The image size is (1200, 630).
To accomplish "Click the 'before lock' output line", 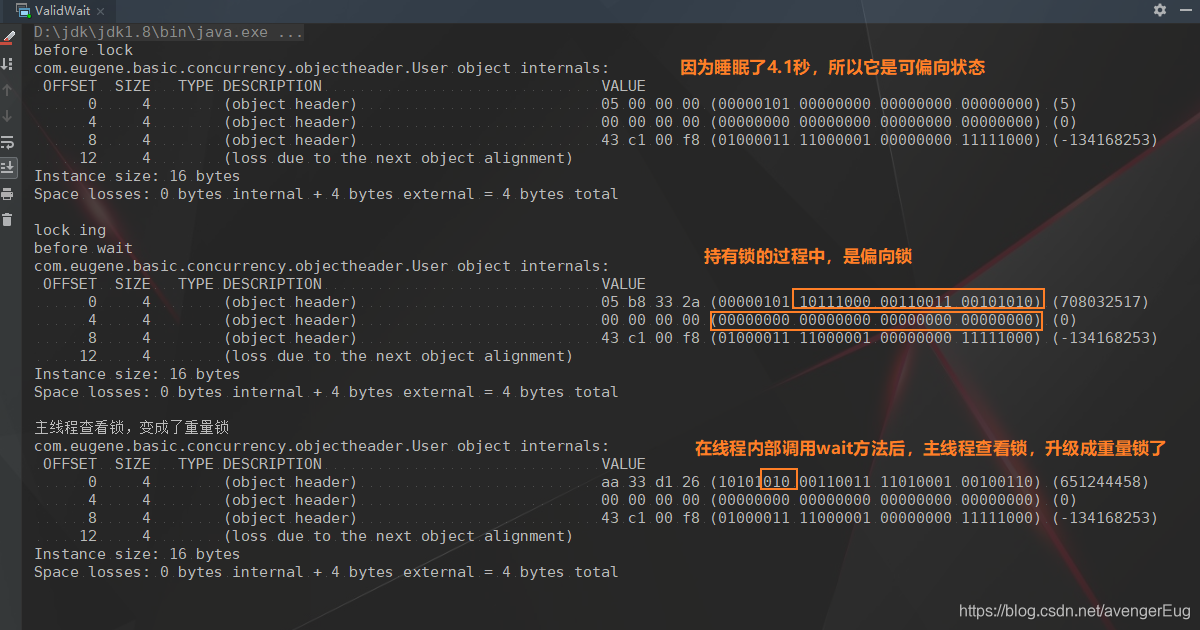I will [x=83, y=50].
